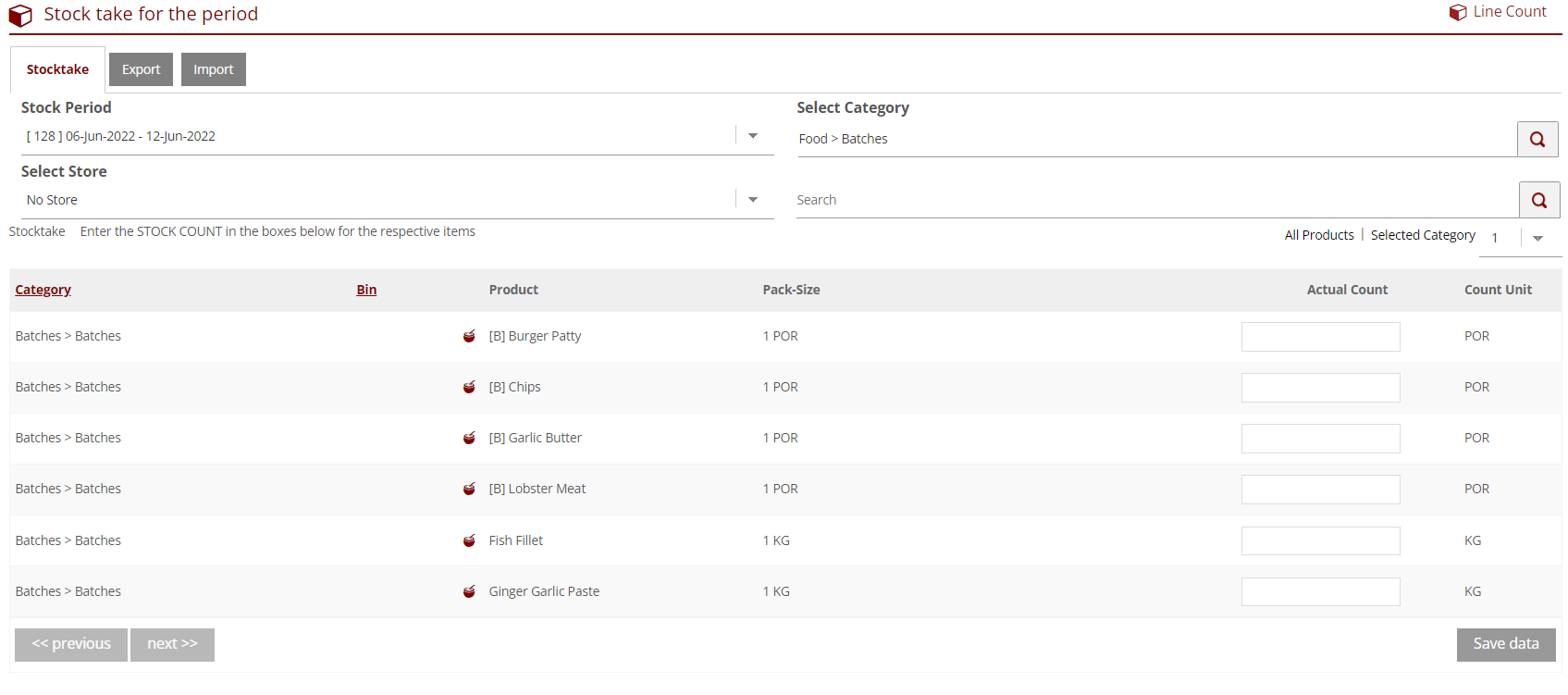The height and width of the screenshot is (695, 1568).
Task: Expand the Stock Period dropdown
Action: coord(753,136)
